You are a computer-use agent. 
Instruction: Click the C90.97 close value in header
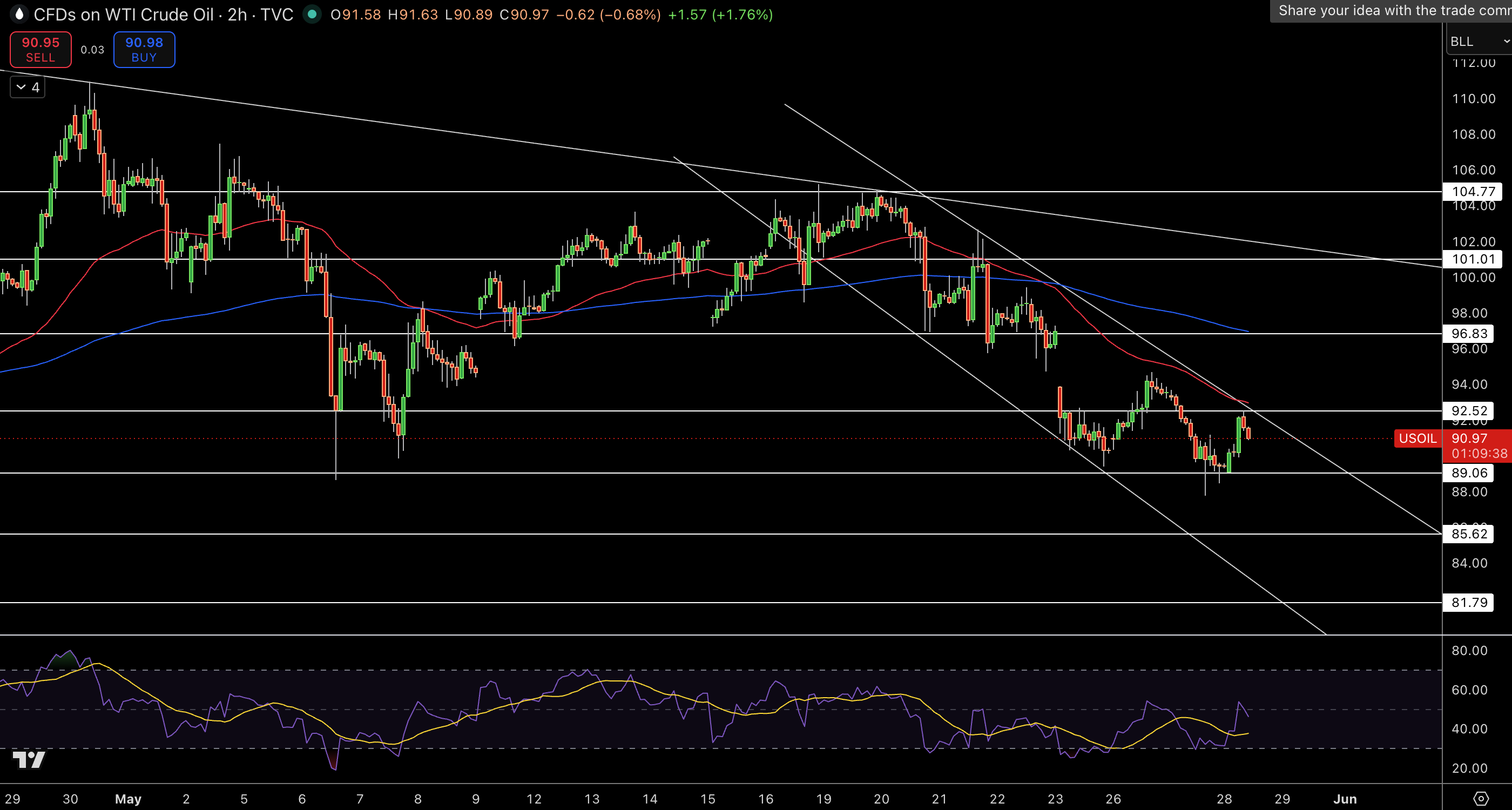point(524,15)
